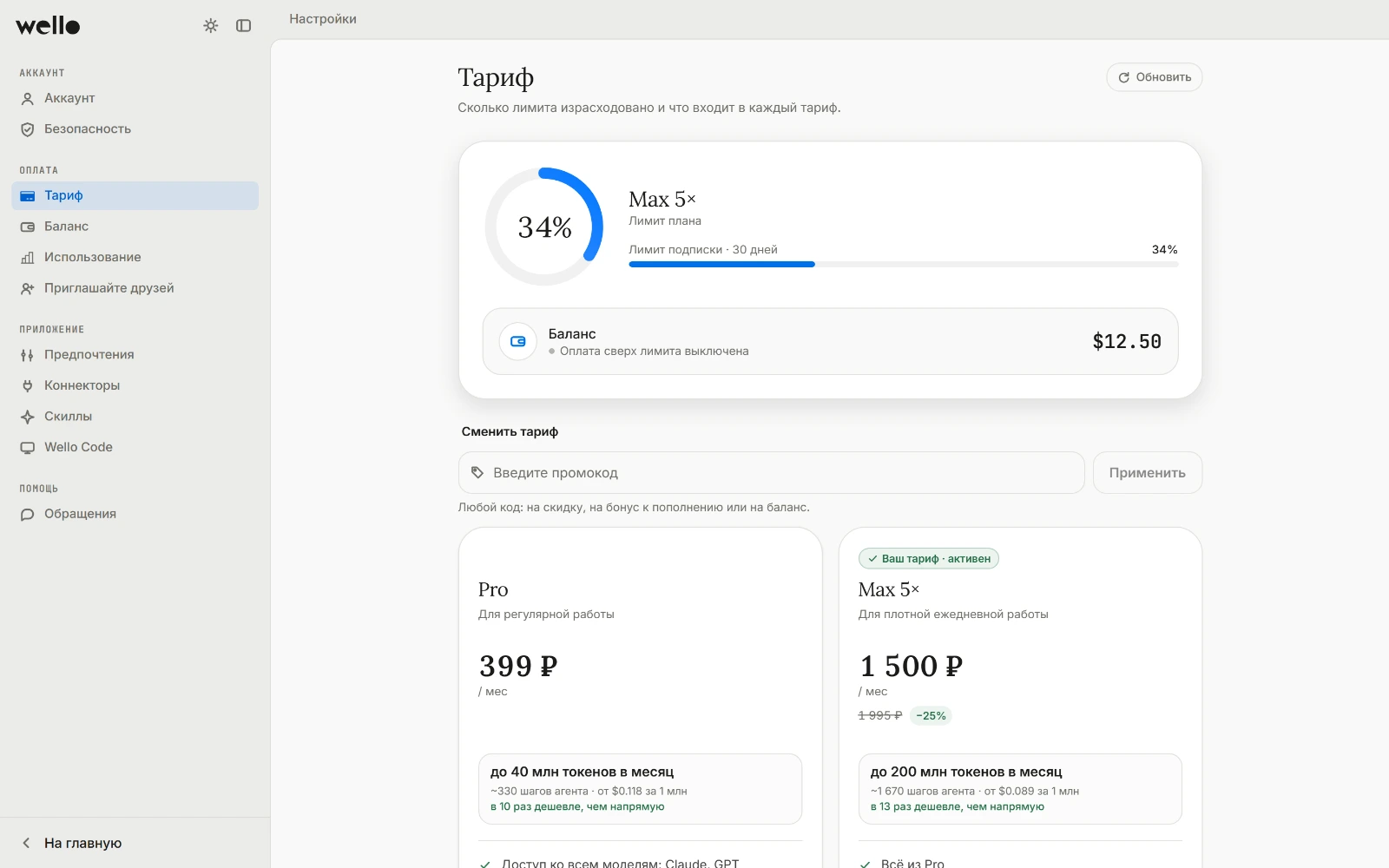Click the wello logo
The width and height of the screenshot is (1389, 868).
48,26
